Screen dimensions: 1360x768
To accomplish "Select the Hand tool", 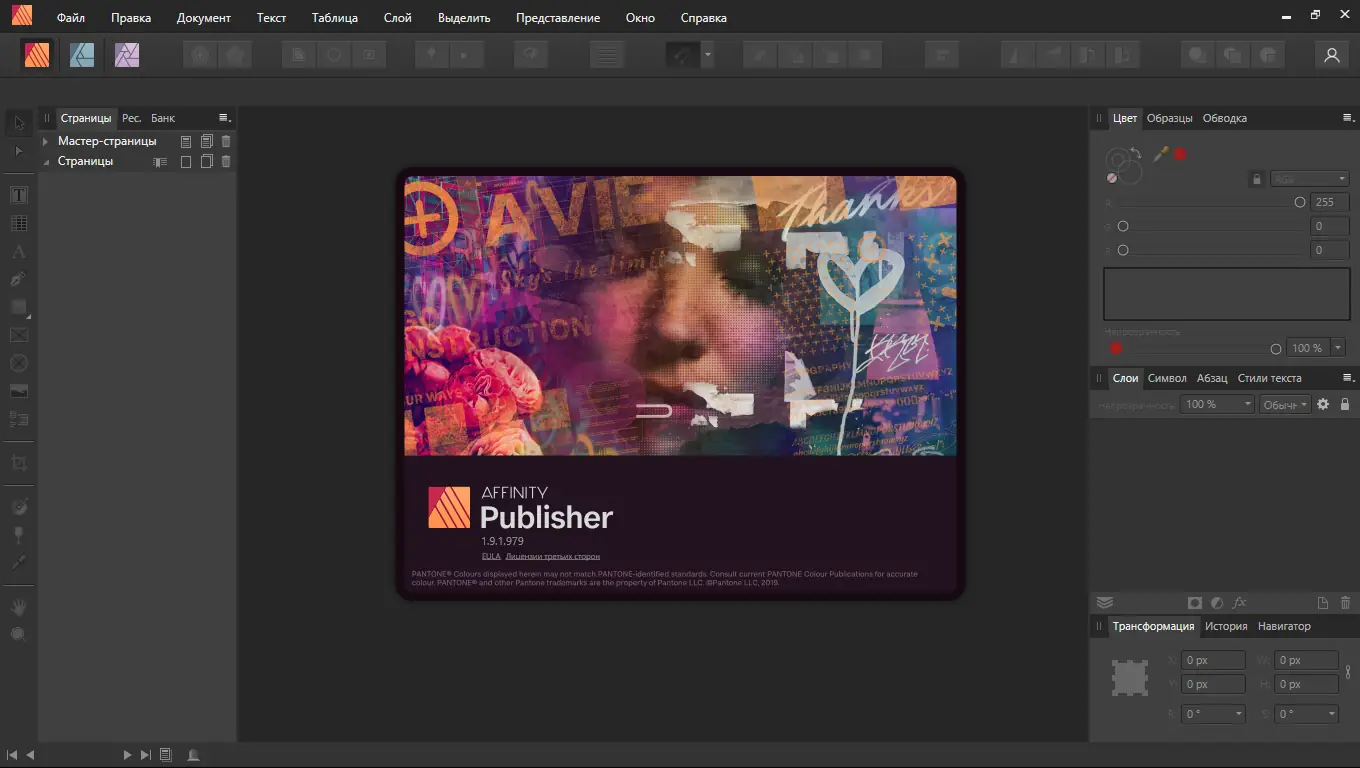I will (18, 606).
